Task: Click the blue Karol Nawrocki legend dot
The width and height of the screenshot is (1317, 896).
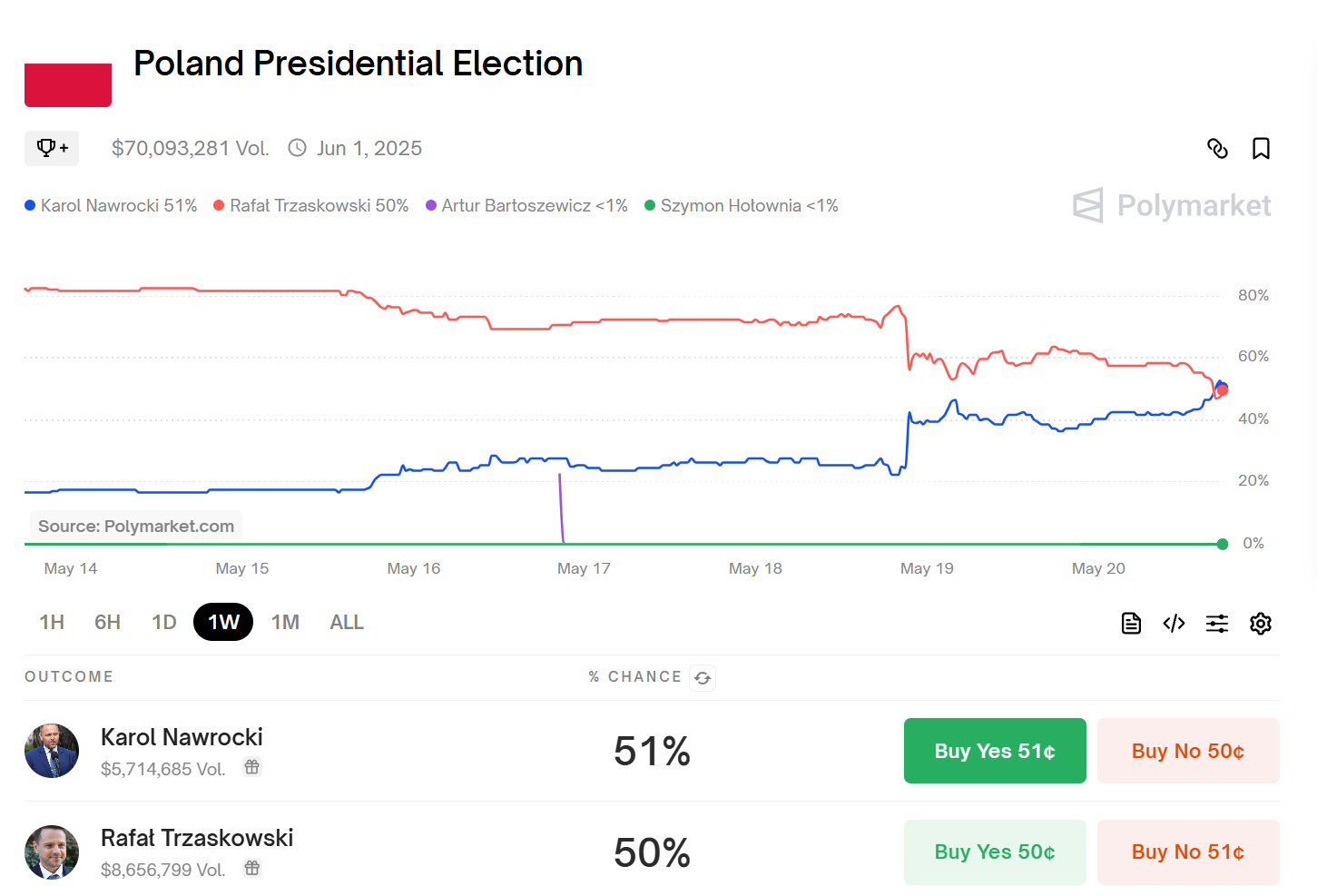Action: tap(30, 206)
